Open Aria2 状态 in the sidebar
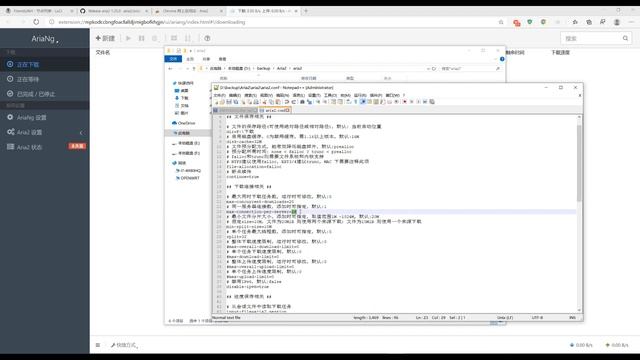This screenshot has height=360, width=640. click(x=45, y=147)
